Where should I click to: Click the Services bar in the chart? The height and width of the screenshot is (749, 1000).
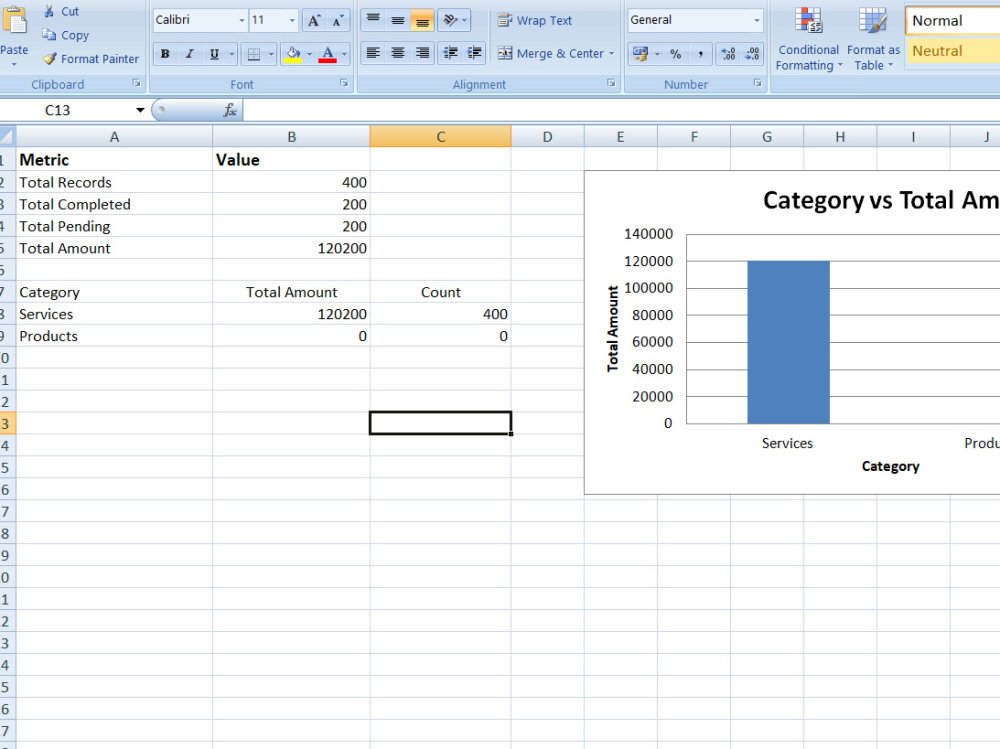(788, 342)
